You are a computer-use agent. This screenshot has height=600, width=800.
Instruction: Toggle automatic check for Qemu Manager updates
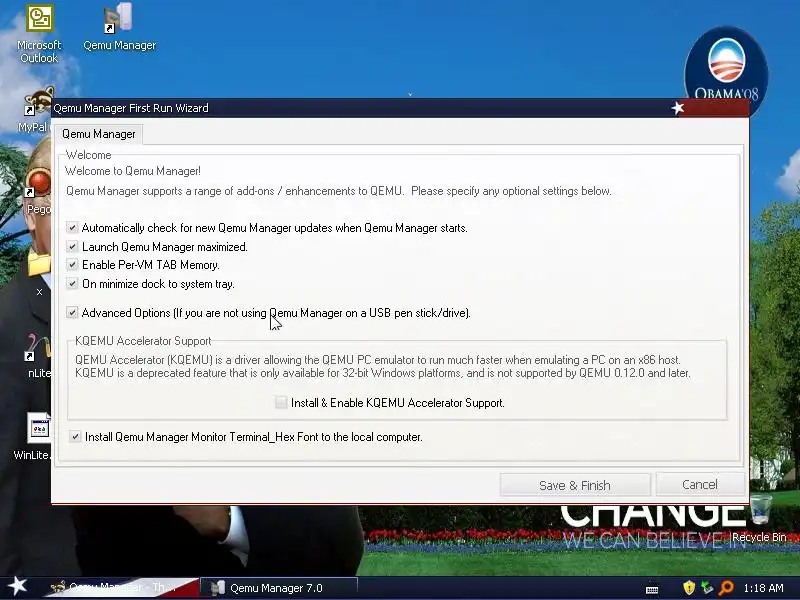(72, 228)
